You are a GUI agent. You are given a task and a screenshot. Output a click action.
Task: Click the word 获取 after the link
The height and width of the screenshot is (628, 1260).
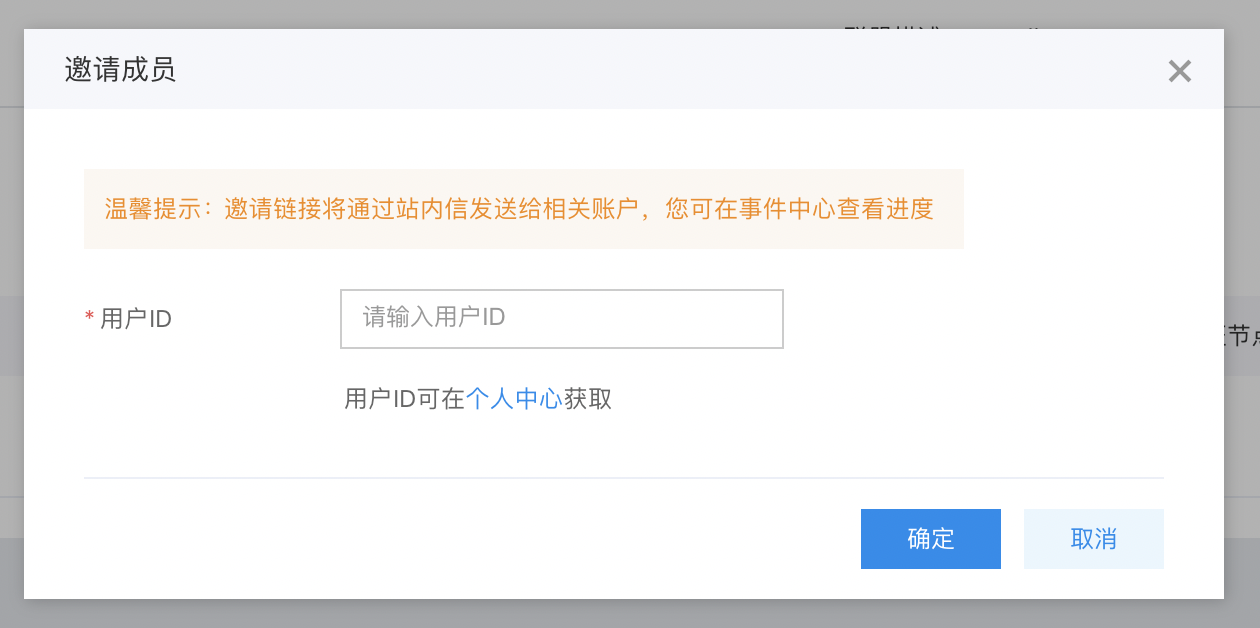(588, 399)
